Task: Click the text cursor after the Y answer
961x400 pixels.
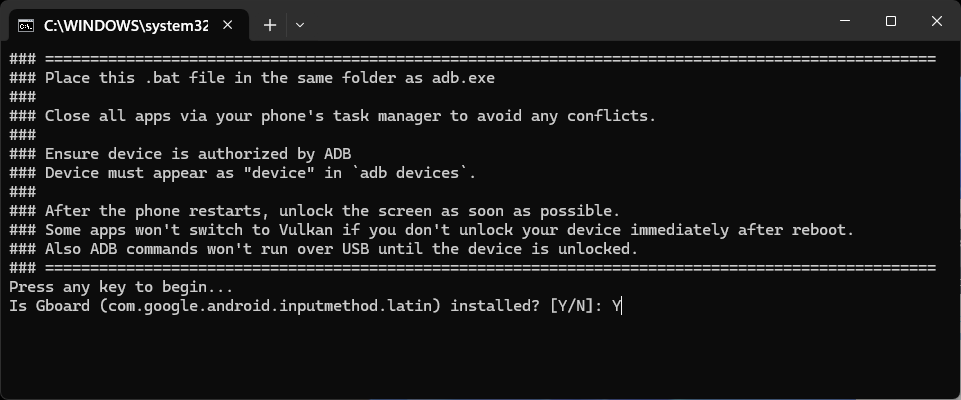Action: coord(621,306)
